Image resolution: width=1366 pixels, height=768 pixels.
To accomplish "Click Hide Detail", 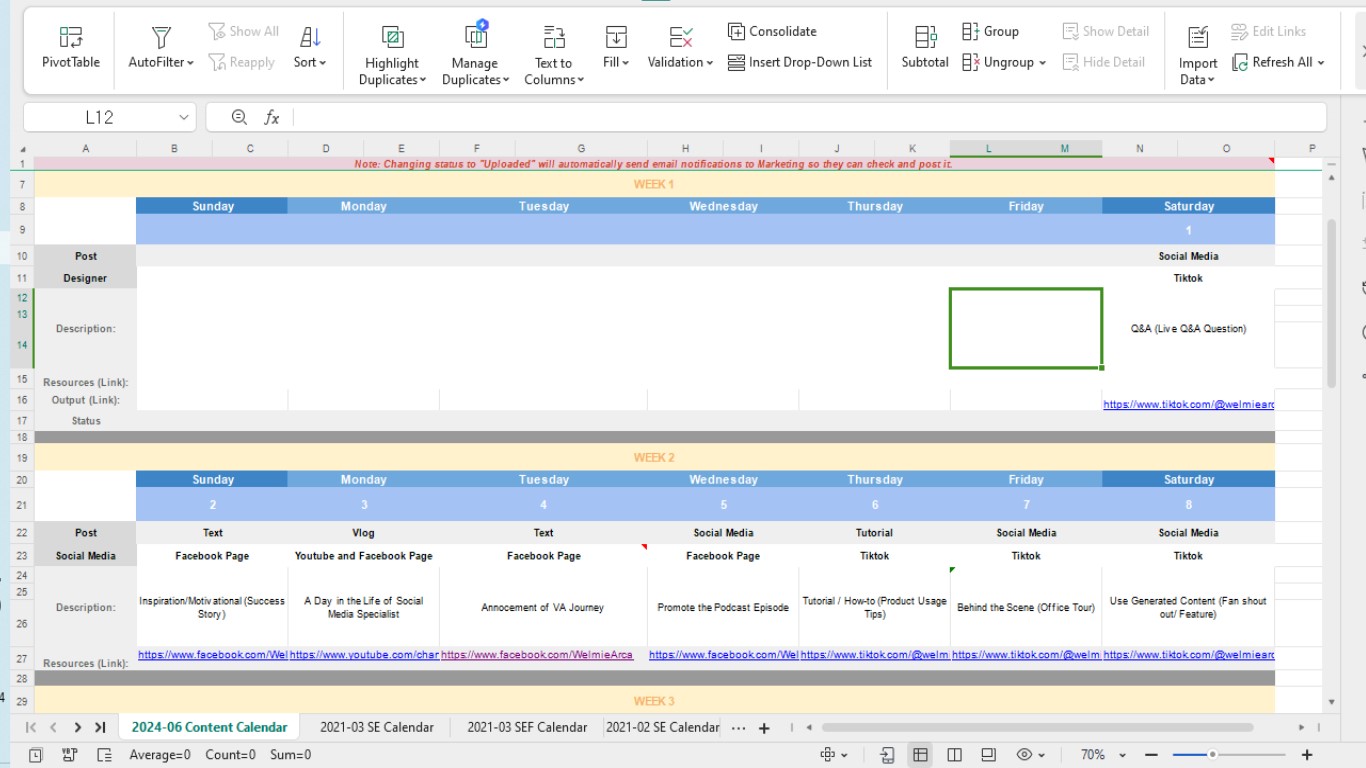I will [1103, 62].
